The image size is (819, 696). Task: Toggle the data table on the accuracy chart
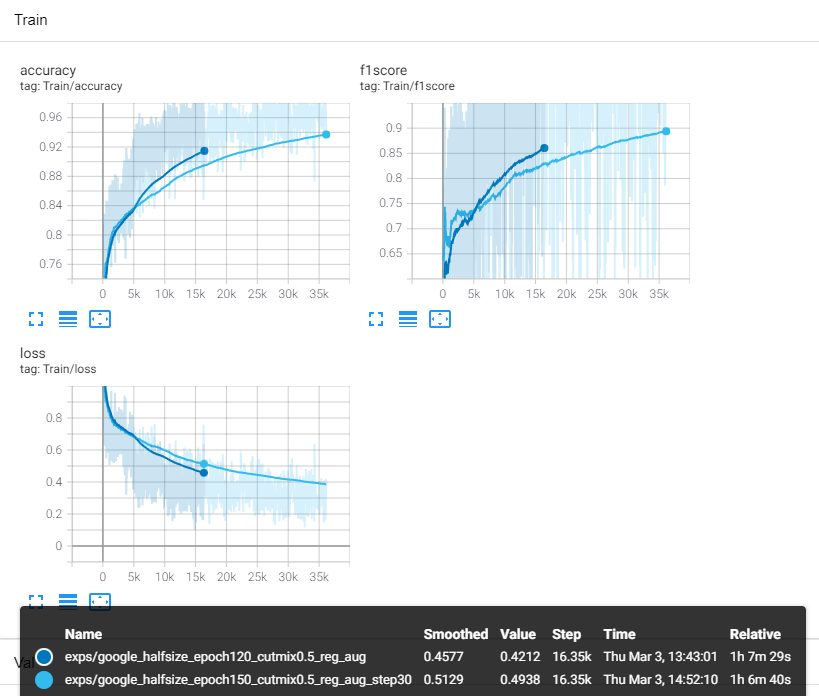[x=68, y=319]
